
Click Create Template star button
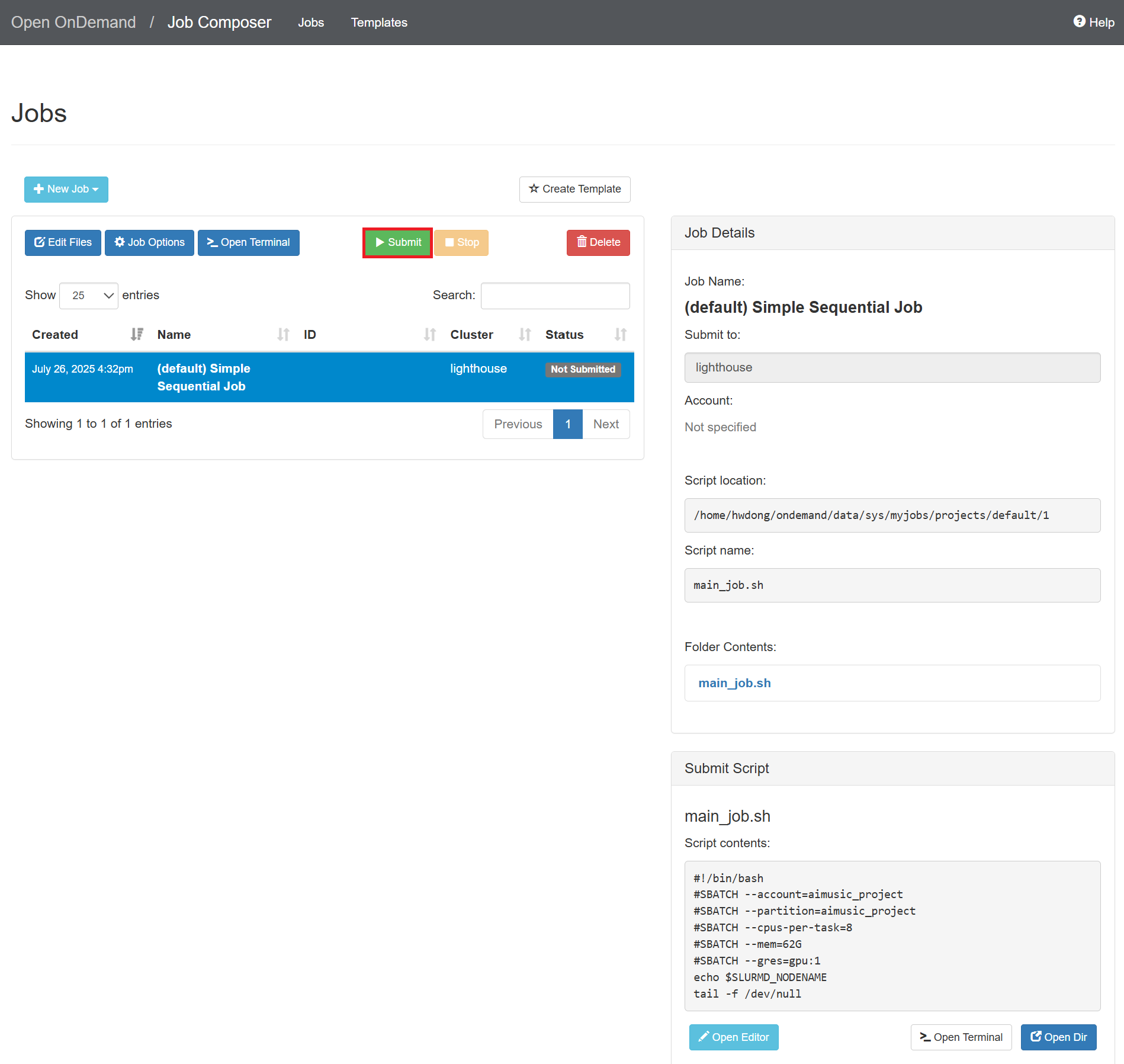pos(574,189)
